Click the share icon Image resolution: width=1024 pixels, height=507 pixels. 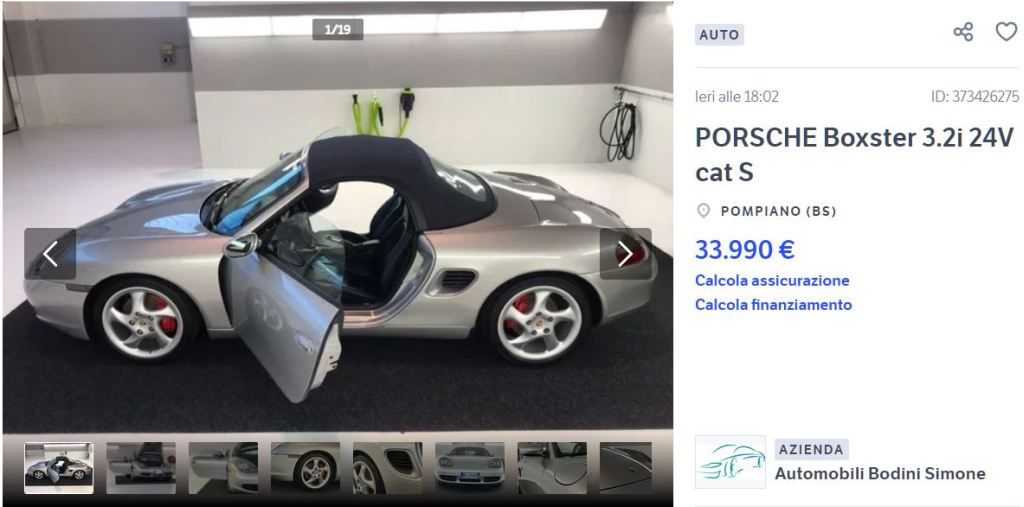tap(963, 31)
